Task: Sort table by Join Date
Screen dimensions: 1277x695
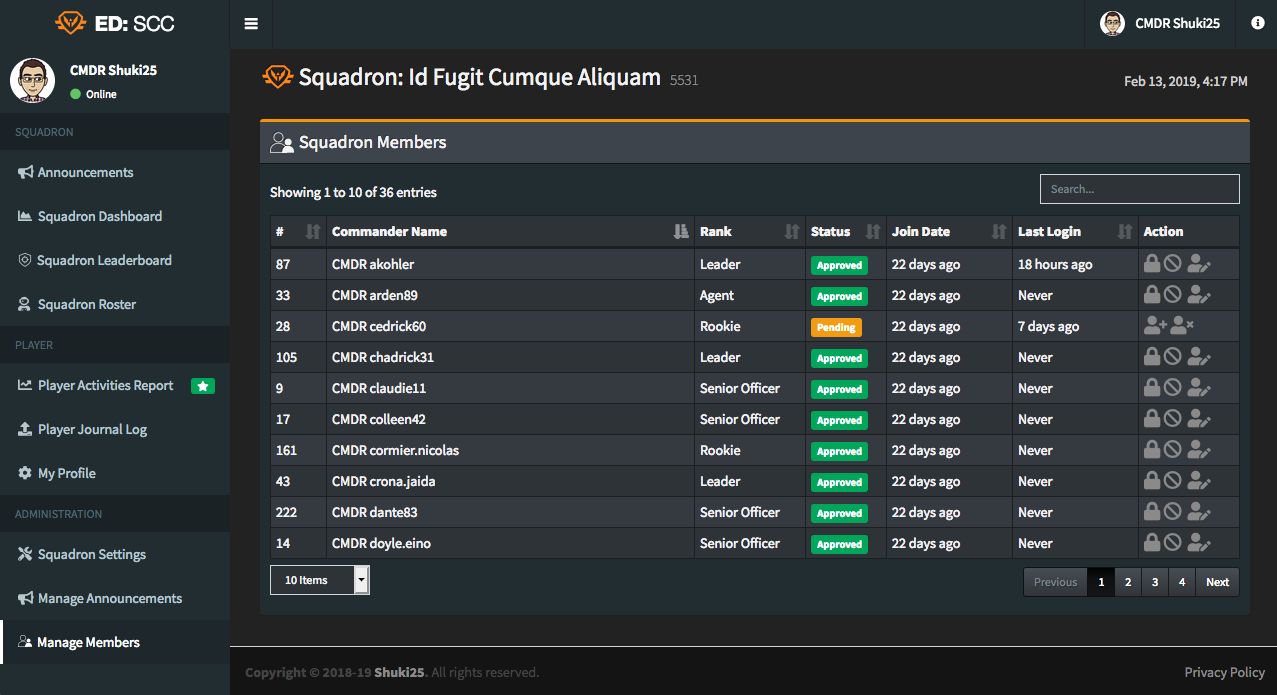Action: [x=950, y=231]
